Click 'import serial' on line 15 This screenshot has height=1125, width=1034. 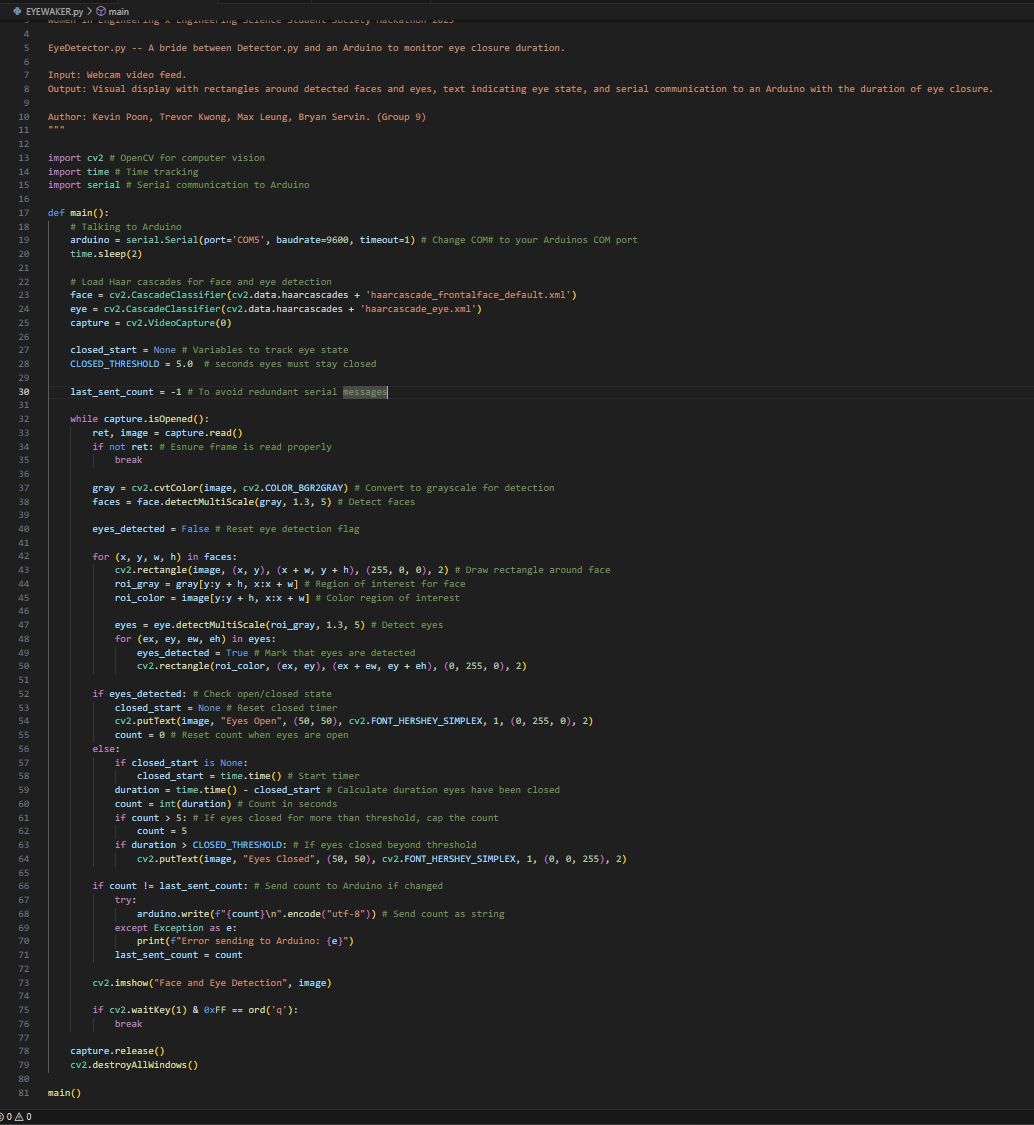(x=84, y=185)
